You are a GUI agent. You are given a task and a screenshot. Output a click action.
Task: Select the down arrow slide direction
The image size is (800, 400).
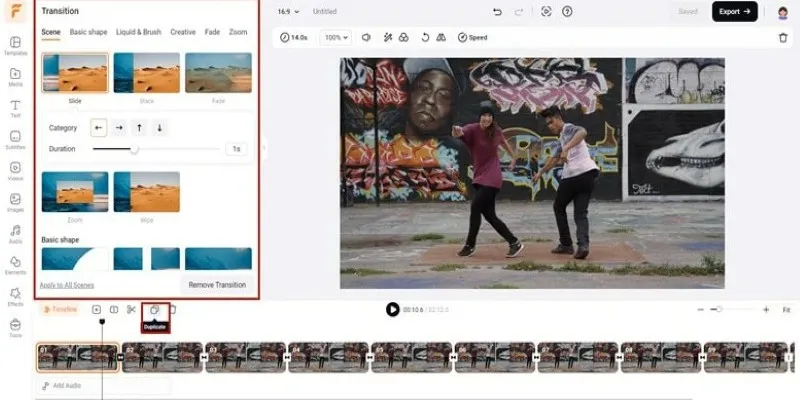160,128
